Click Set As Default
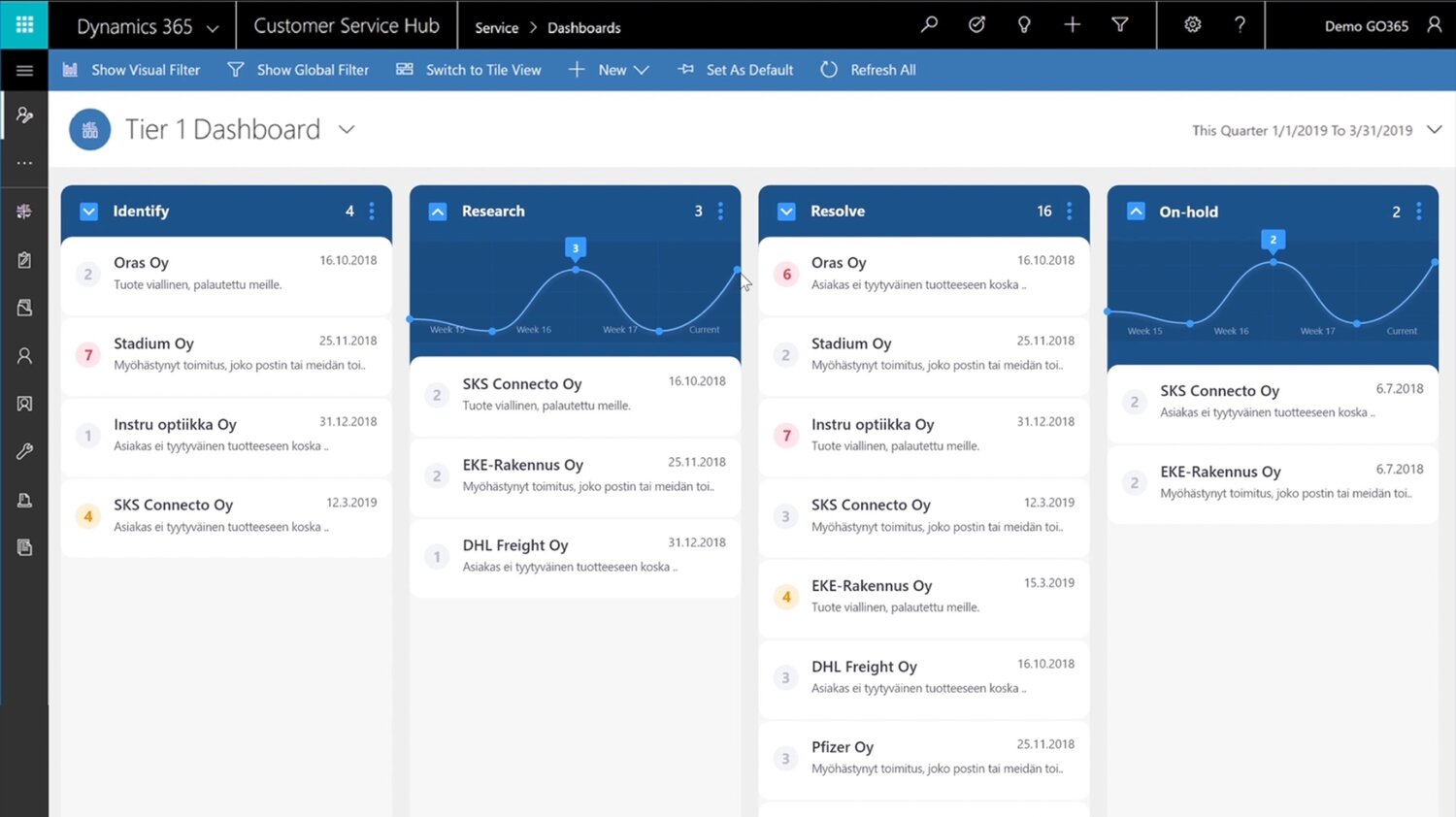Screen dimensions: 1456x817 point(736,70)
